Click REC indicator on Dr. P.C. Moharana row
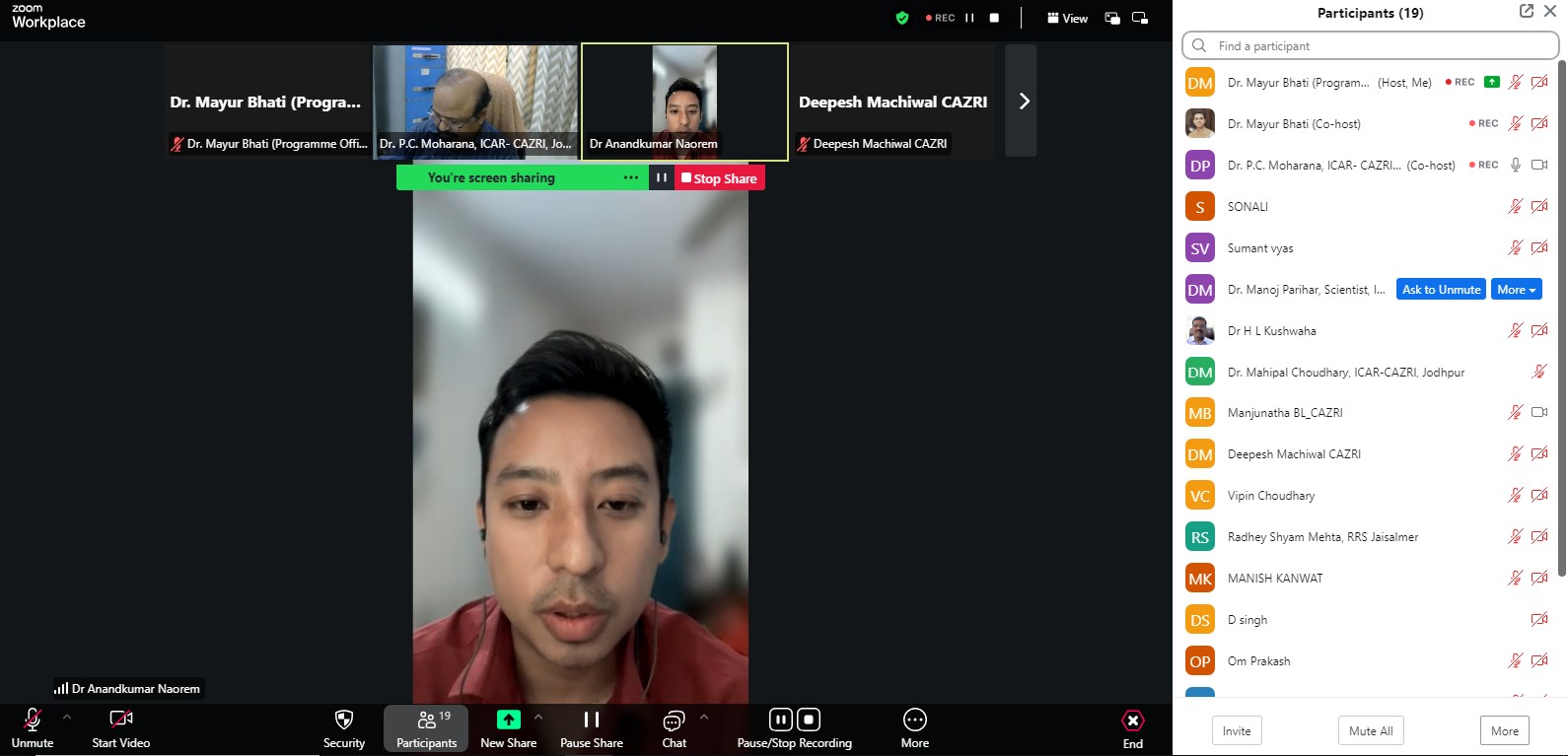Viewport: 1568px width, 756px height. click(x=1483, y=165)
